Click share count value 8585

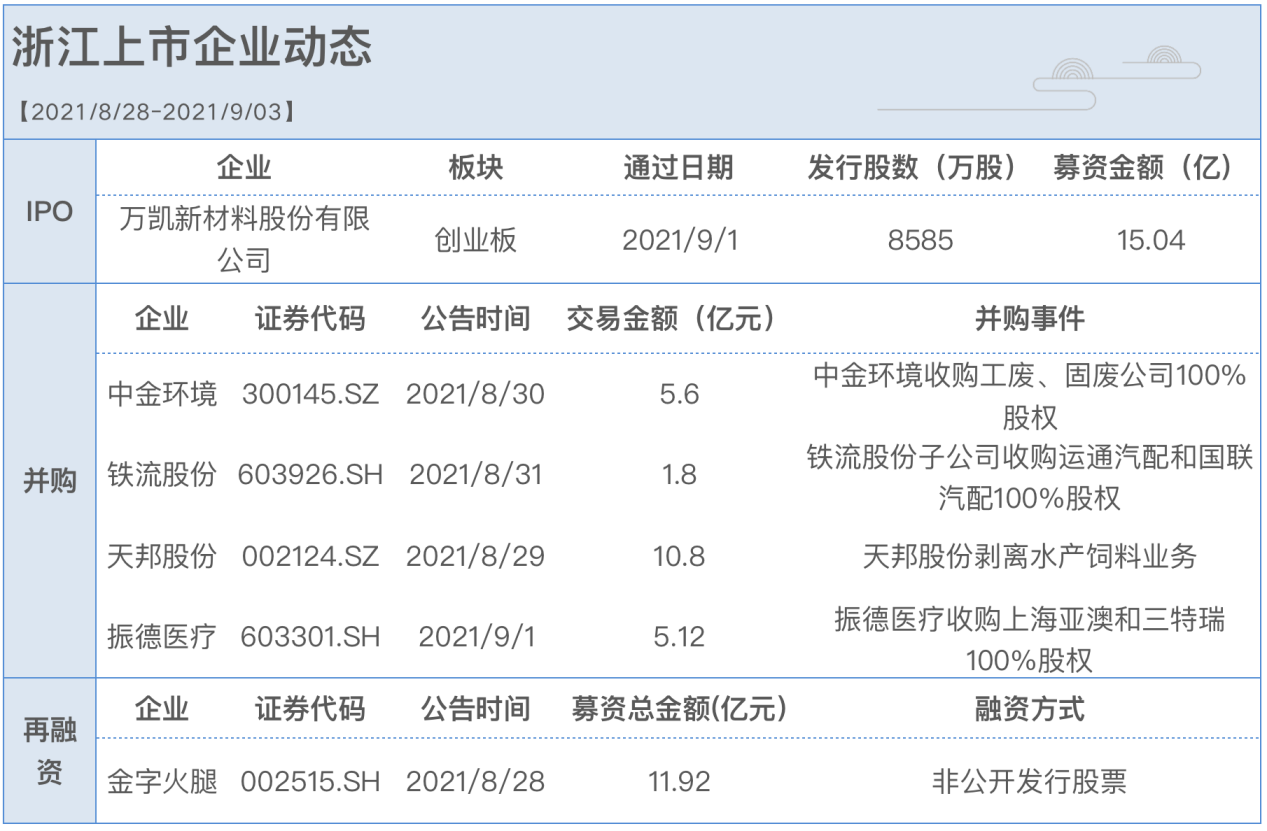[920, 240]
